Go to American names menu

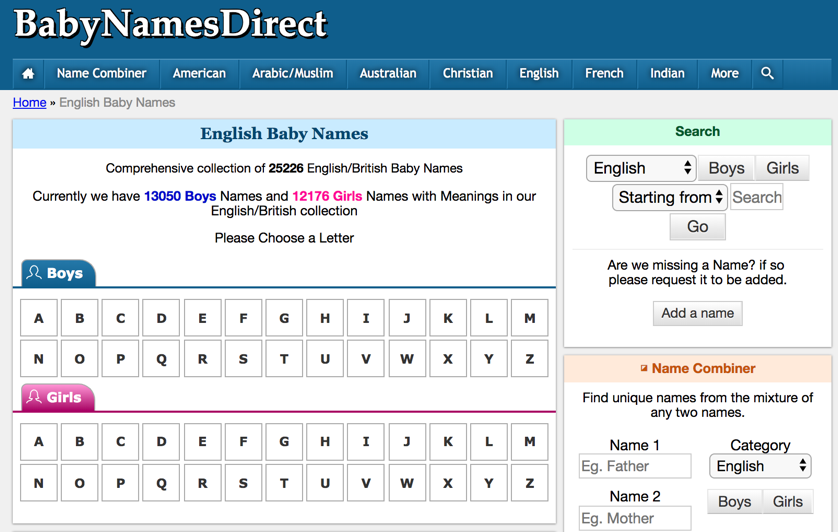click(x=199, y=74)
